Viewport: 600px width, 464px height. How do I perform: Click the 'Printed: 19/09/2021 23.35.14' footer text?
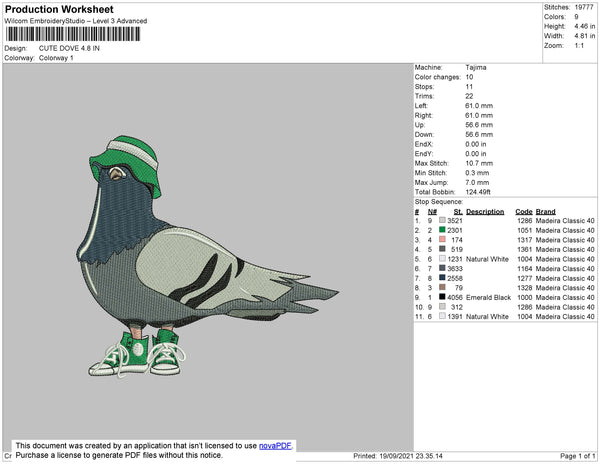coord(398,456)
